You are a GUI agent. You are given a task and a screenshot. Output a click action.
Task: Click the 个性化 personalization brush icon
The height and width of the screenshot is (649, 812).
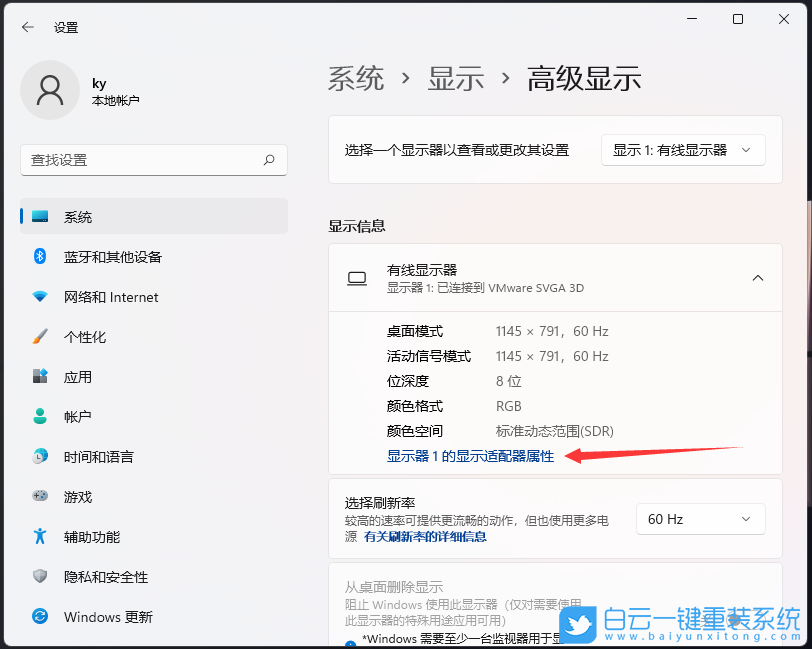[40, 337]
